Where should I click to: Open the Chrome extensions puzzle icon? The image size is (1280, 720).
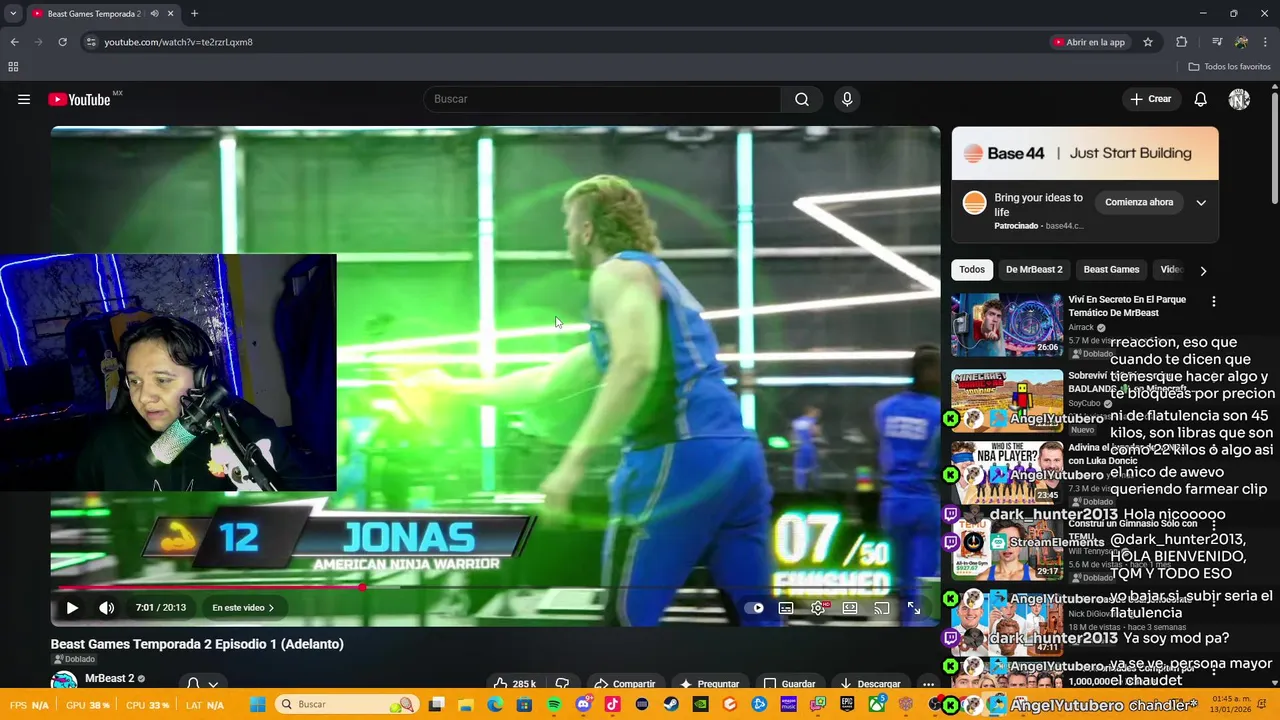(1182, 42)
